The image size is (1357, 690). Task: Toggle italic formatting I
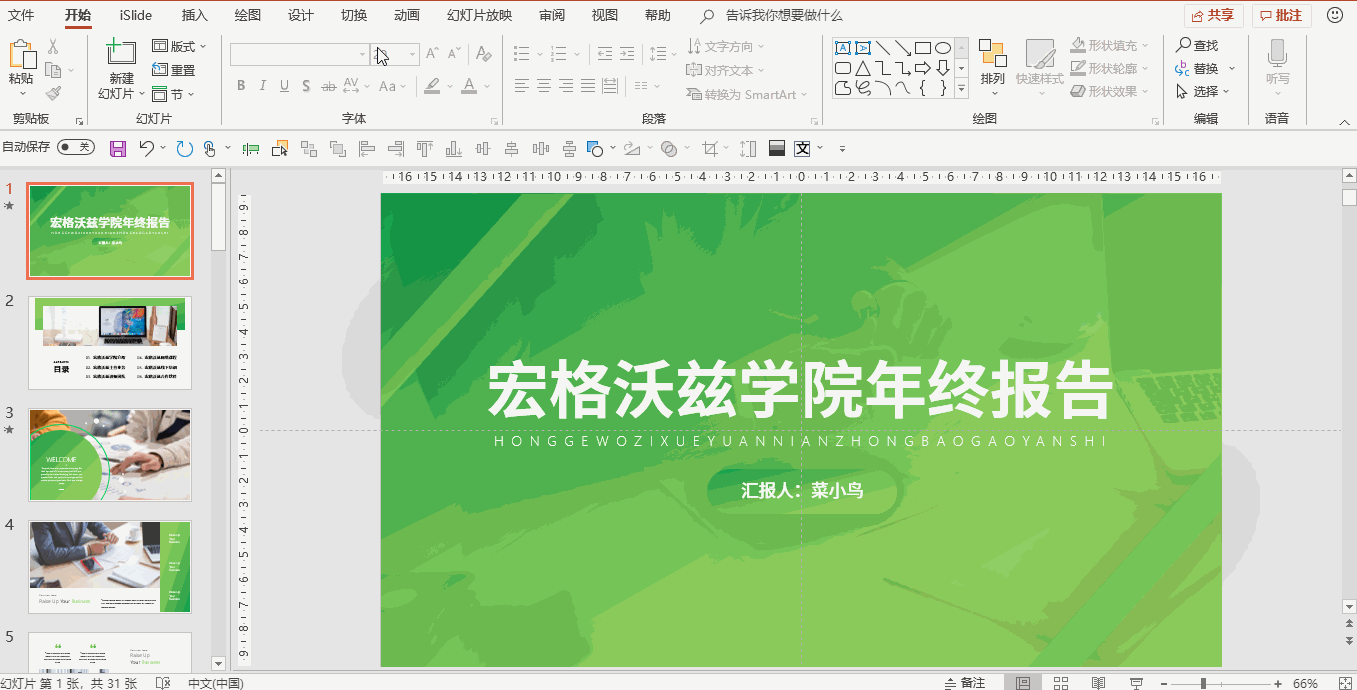(263, 86)
